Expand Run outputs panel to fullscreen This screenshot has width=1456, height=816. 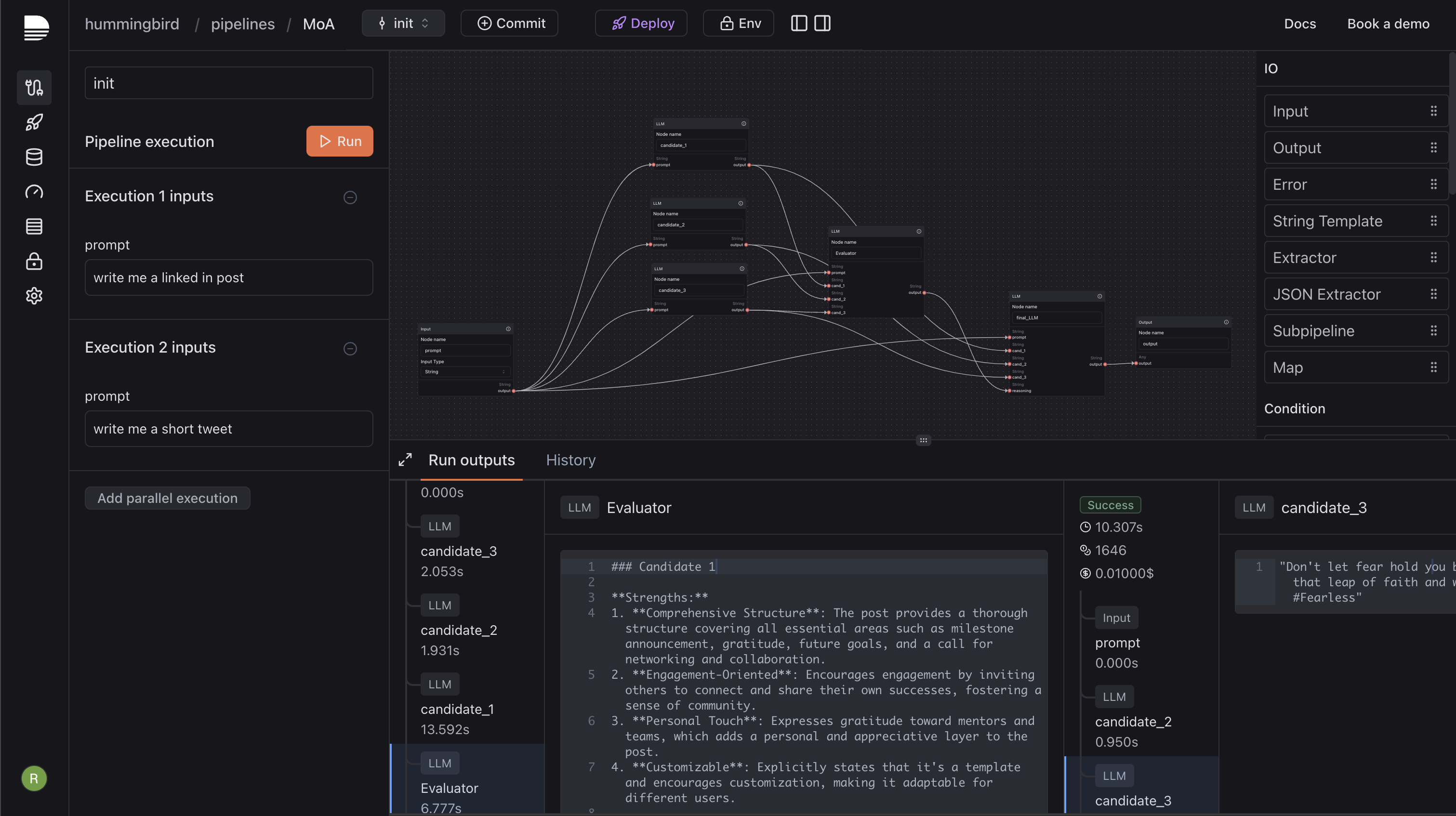point(405,460)
